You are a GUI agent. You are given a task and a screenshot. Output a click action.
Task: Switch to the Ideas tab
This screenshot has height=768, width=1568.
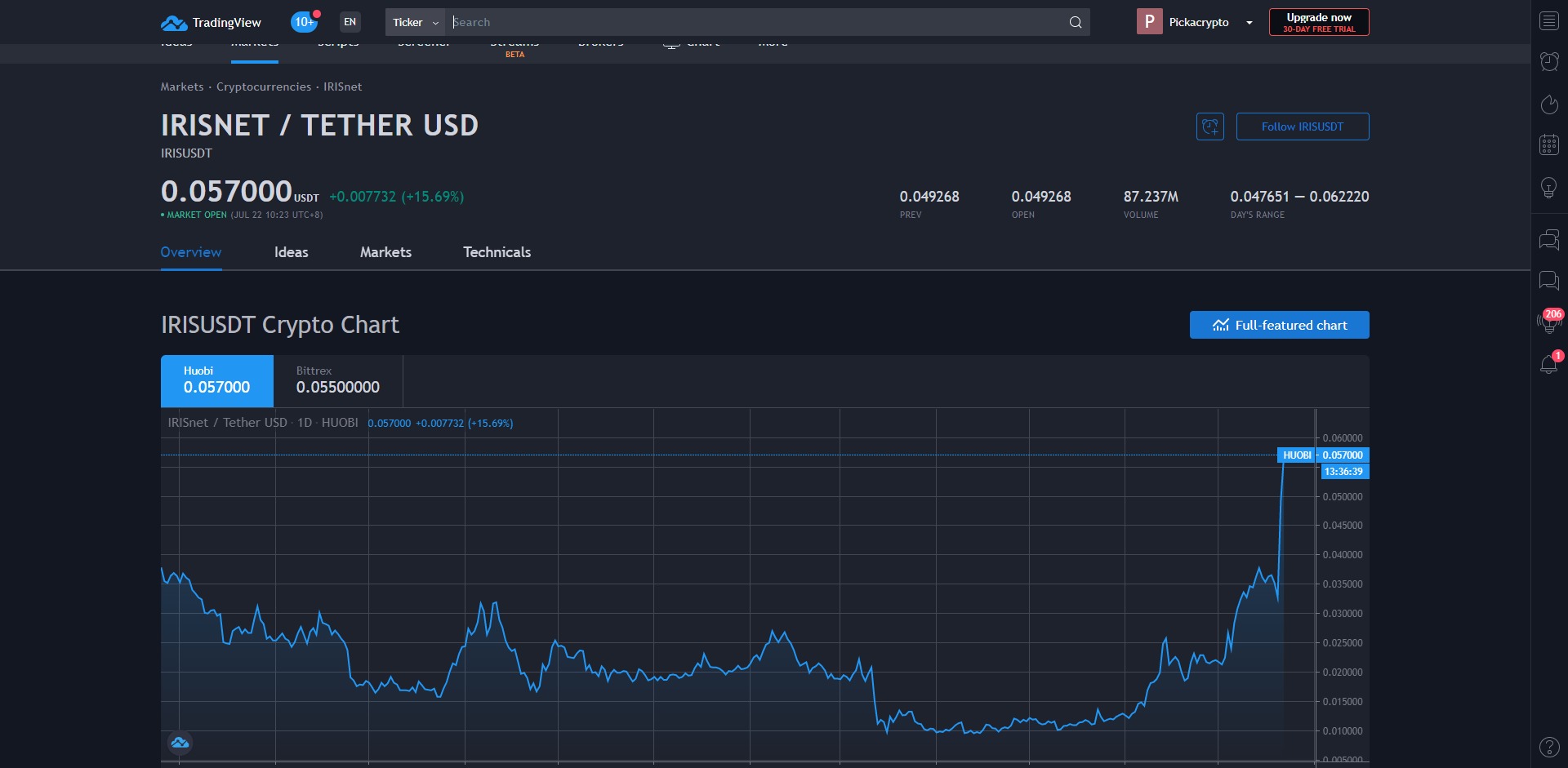(x=292, y=252)
